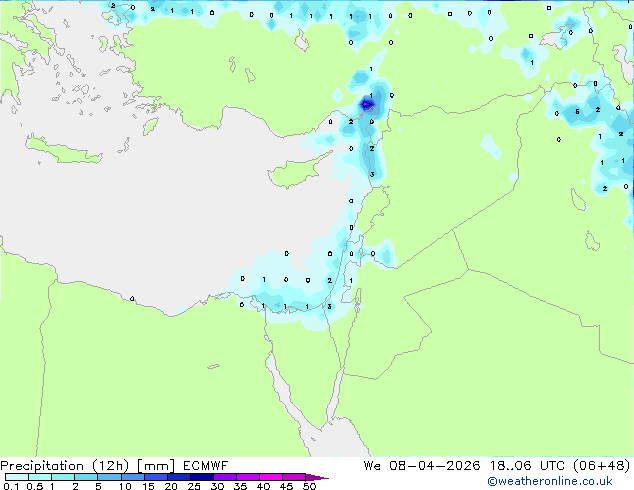Click the '0.1' legend scale label
This screenshot has height=490, width=634.
(x=11, y=486)
